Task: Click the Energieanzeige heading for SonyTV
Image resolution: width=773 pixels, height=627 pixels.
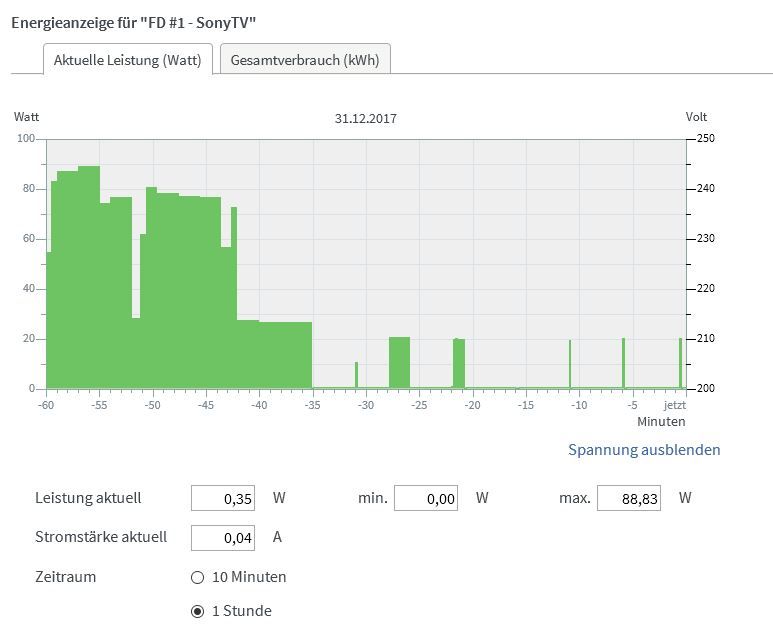Action: tap(140, 21)
